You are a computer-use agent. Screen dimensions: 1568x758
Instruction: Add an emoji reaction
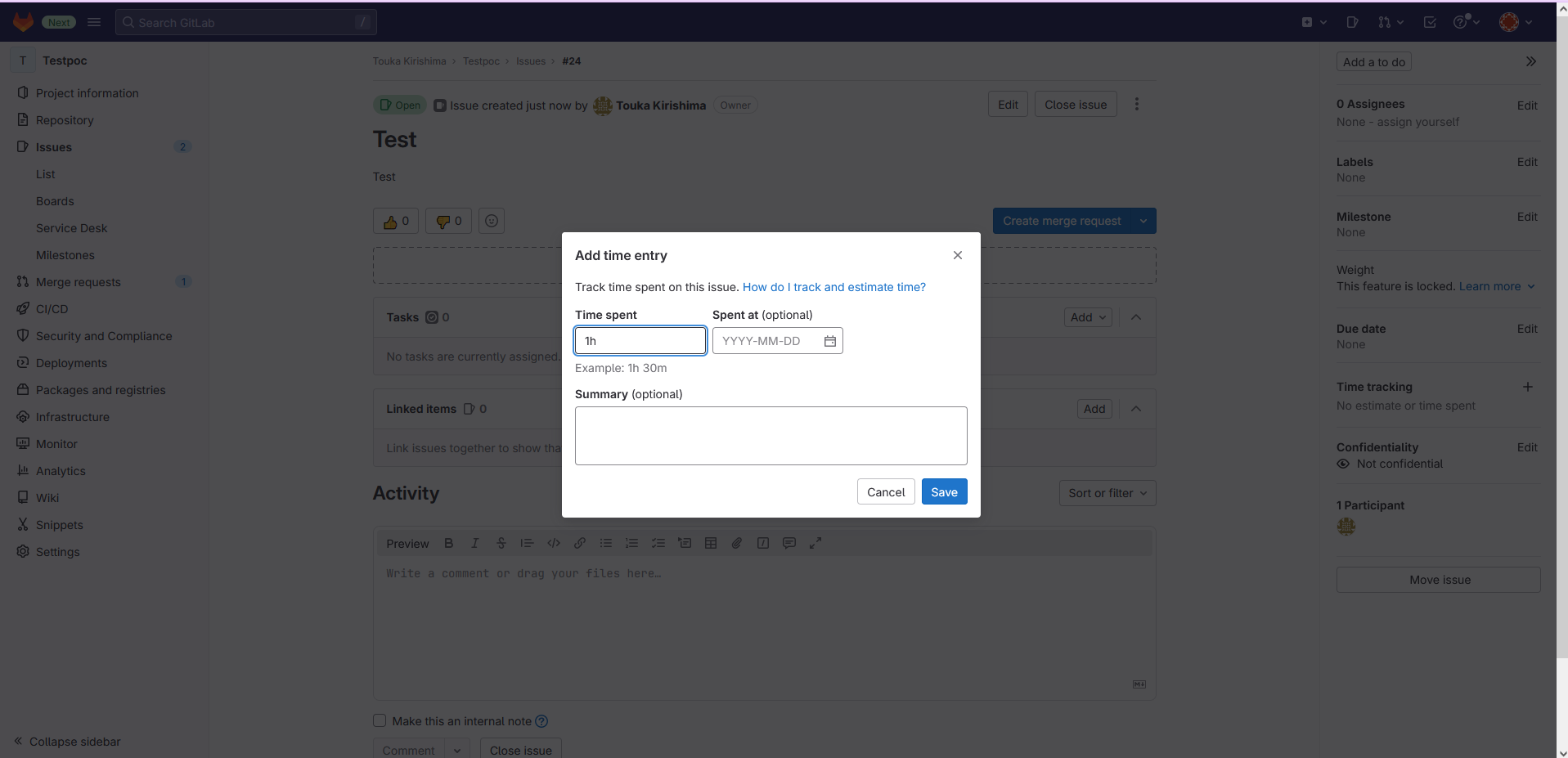tap(492, 221)
